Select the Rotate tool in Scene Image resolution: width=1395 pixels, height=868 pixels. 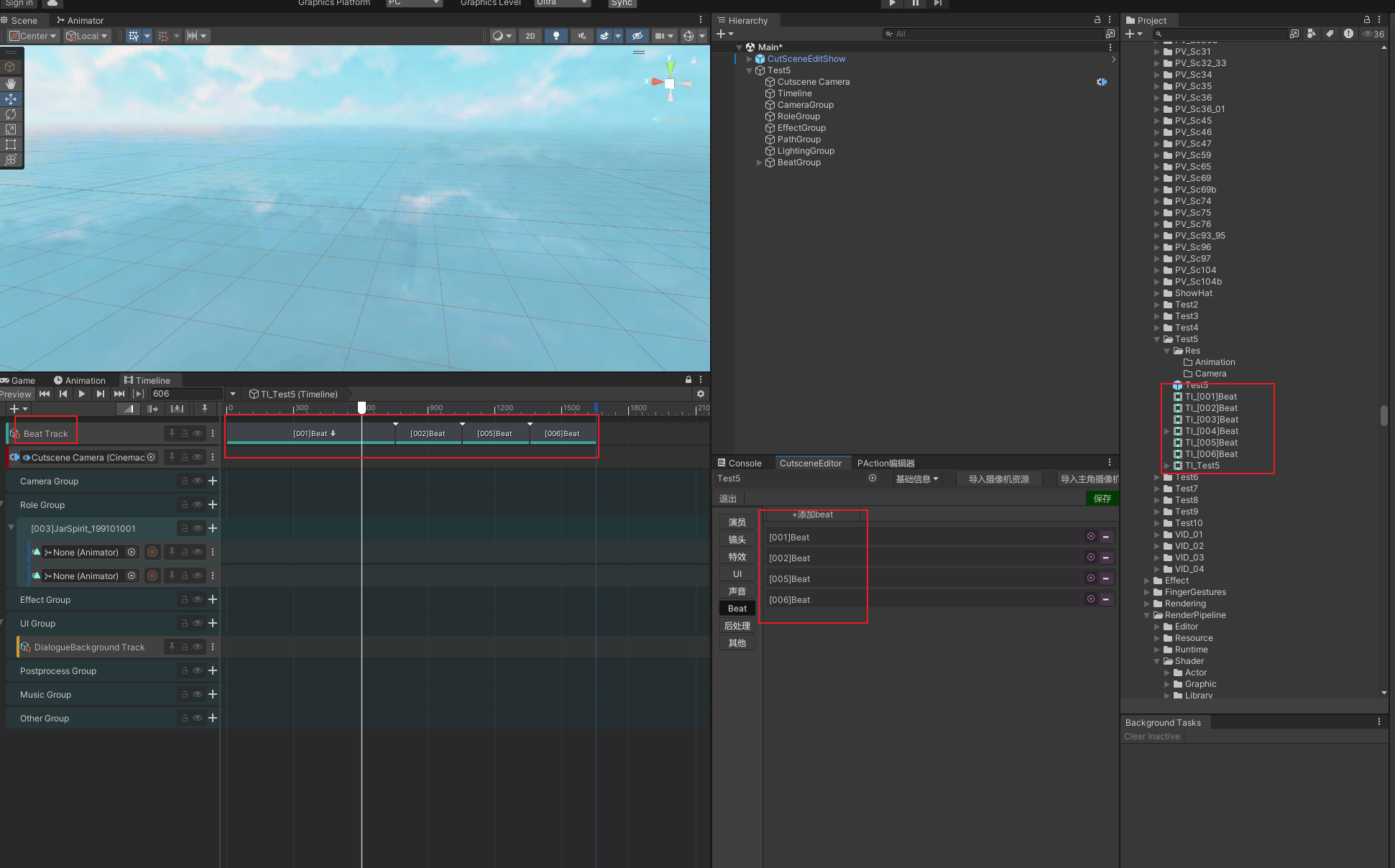11,114
